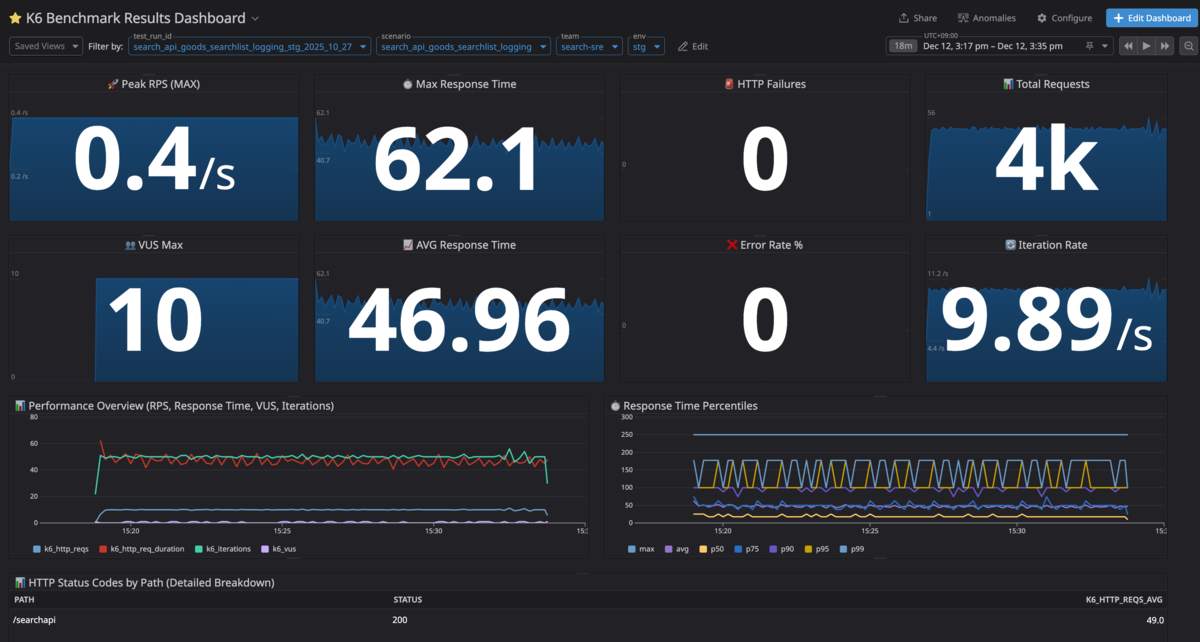Click the Edit pencil icon near the filters
1200x642 pixels.
(682, 45)
